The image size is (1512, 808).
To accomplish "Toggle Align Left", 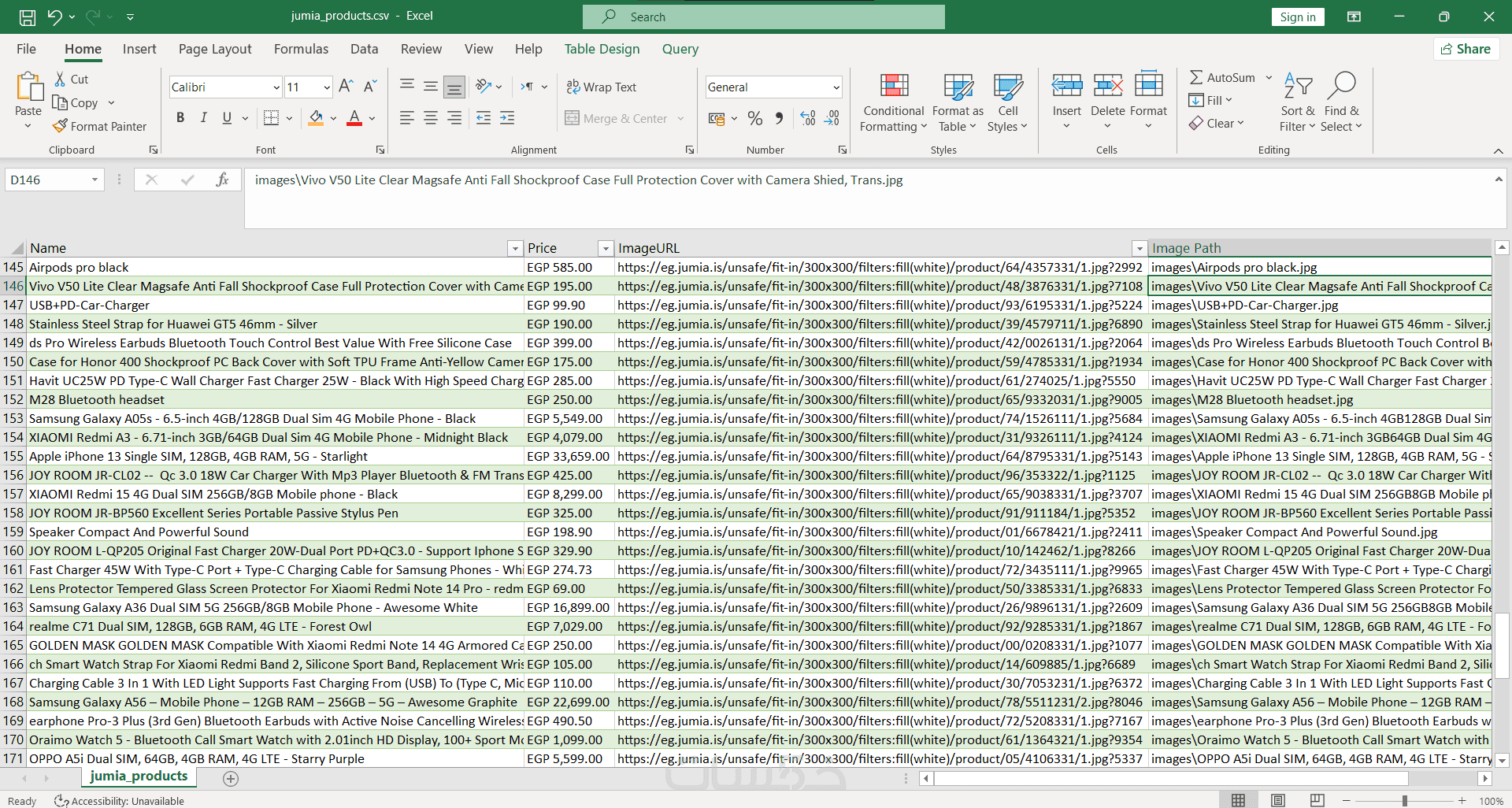I will click(x=407, y=118).
